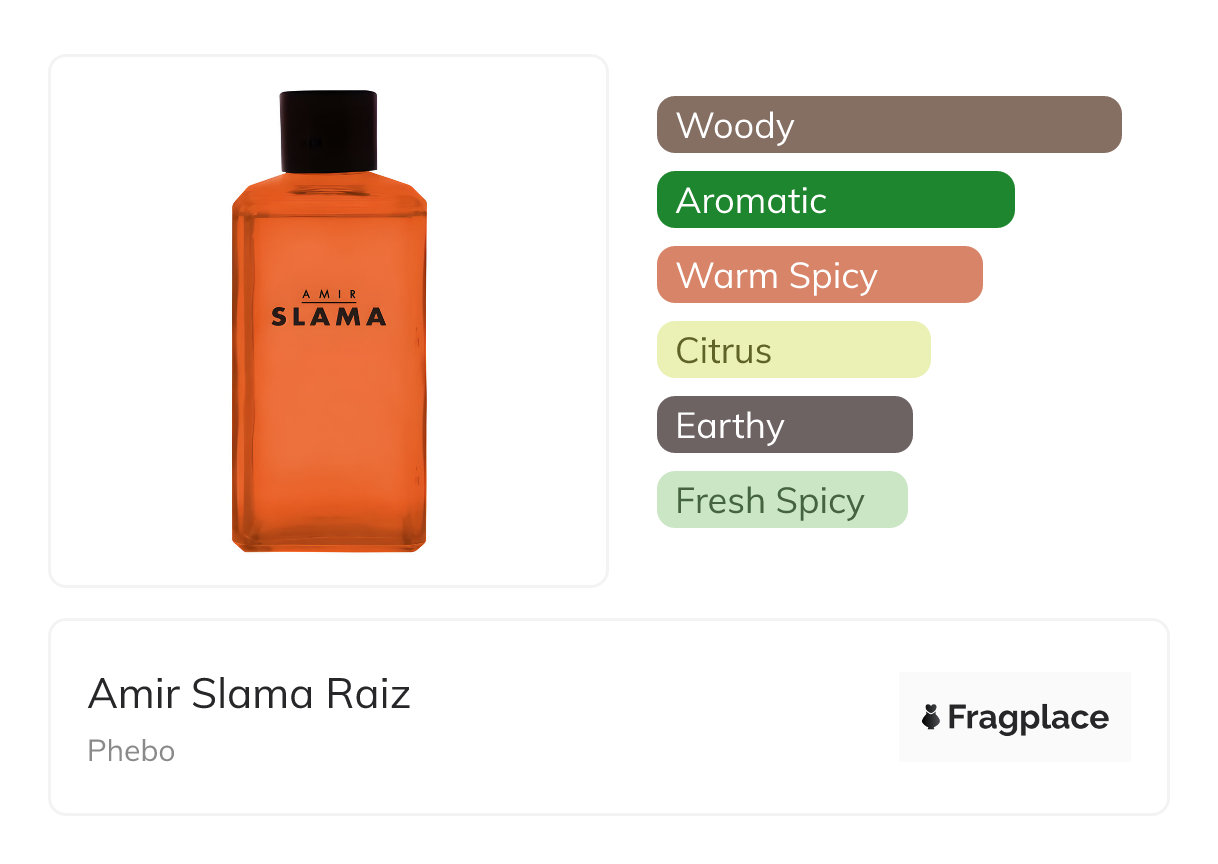Click the base of the orange bottle
1218x864 pixels.
328,538
